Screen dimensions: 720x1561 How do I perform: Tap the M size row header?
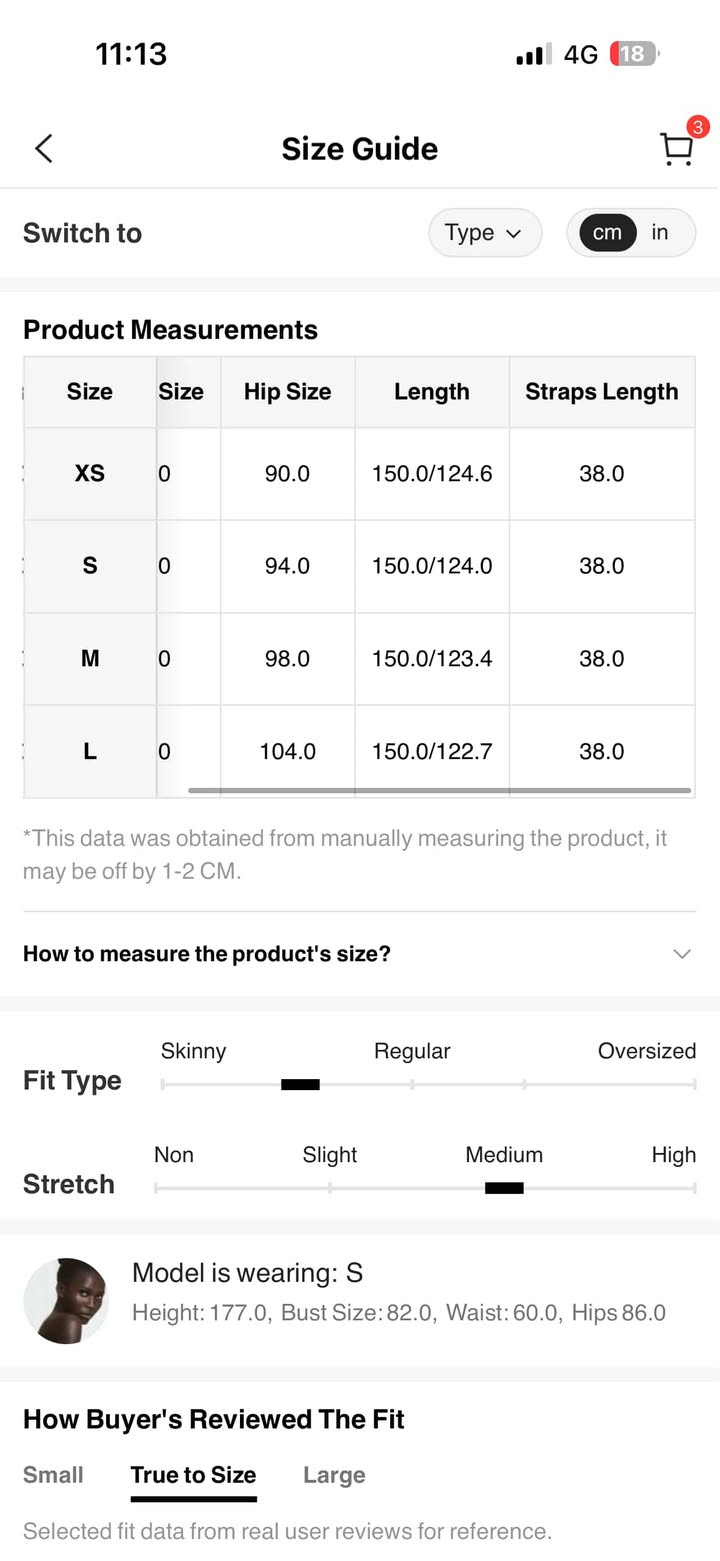90,658
